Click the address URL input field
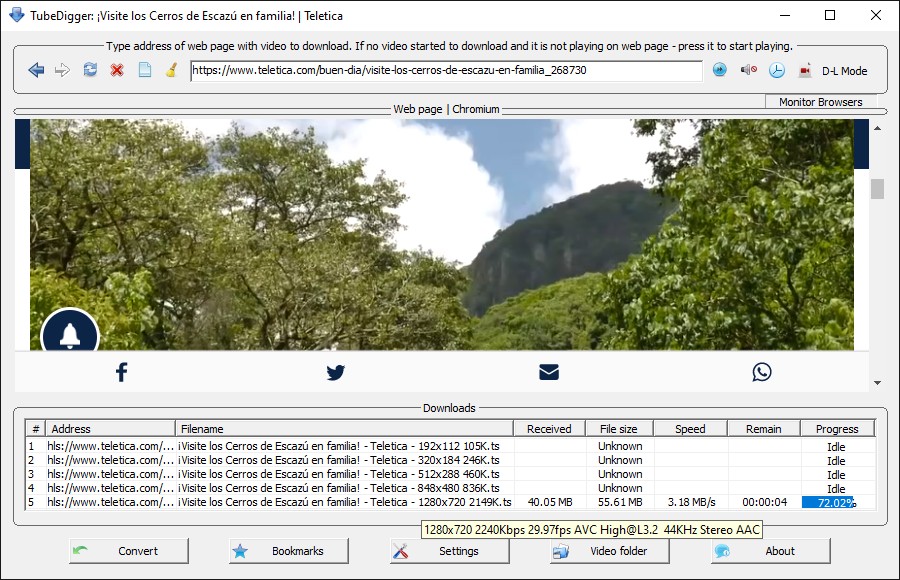 coord(446,71)
